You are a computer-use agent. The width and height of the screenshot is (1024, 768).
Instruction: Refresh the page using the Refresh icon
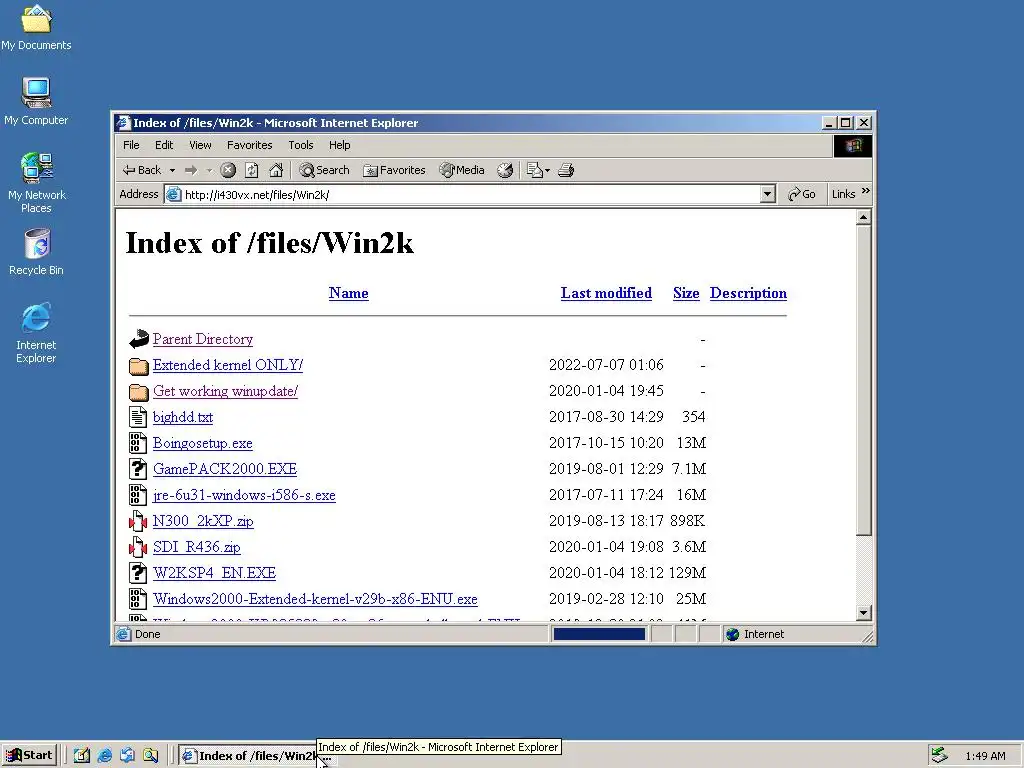251,170
